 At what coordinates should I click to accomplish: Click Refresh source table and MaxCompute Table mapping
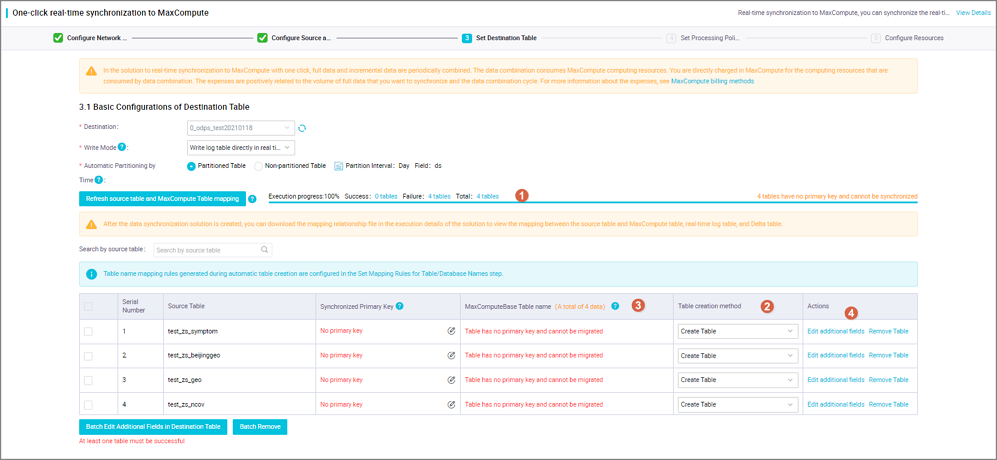tap(162, 199)
